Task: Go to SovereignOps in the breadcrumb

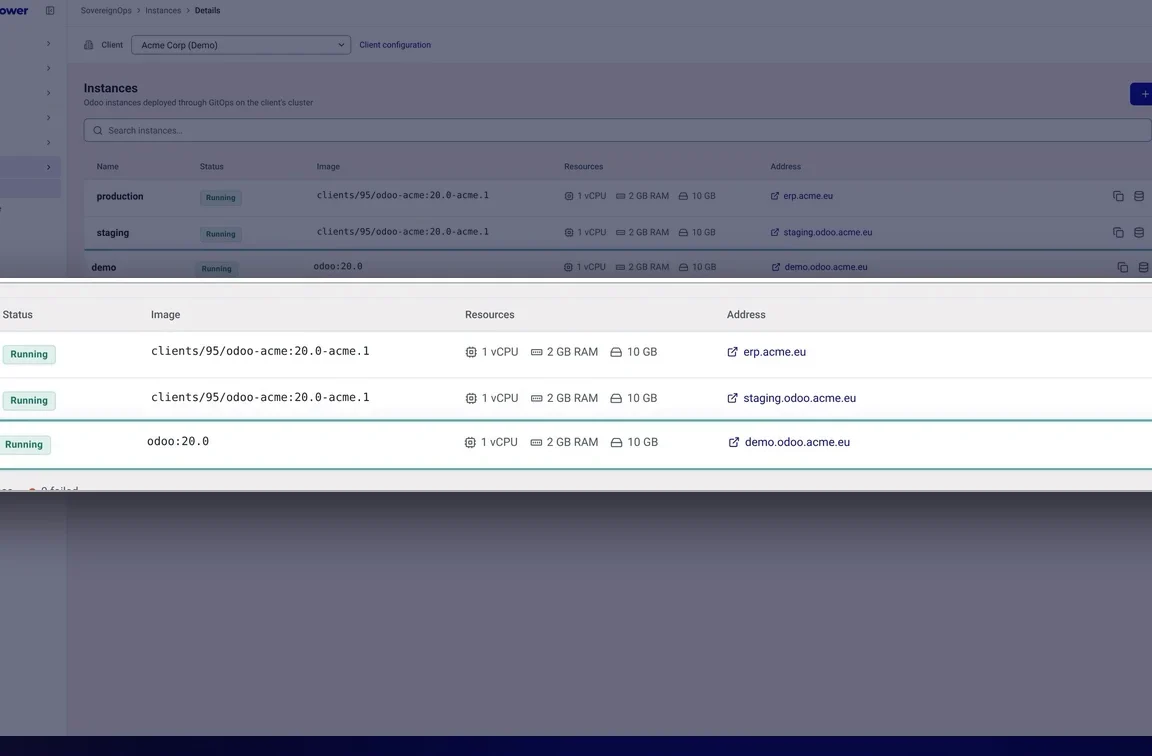Action: point(107,10)
